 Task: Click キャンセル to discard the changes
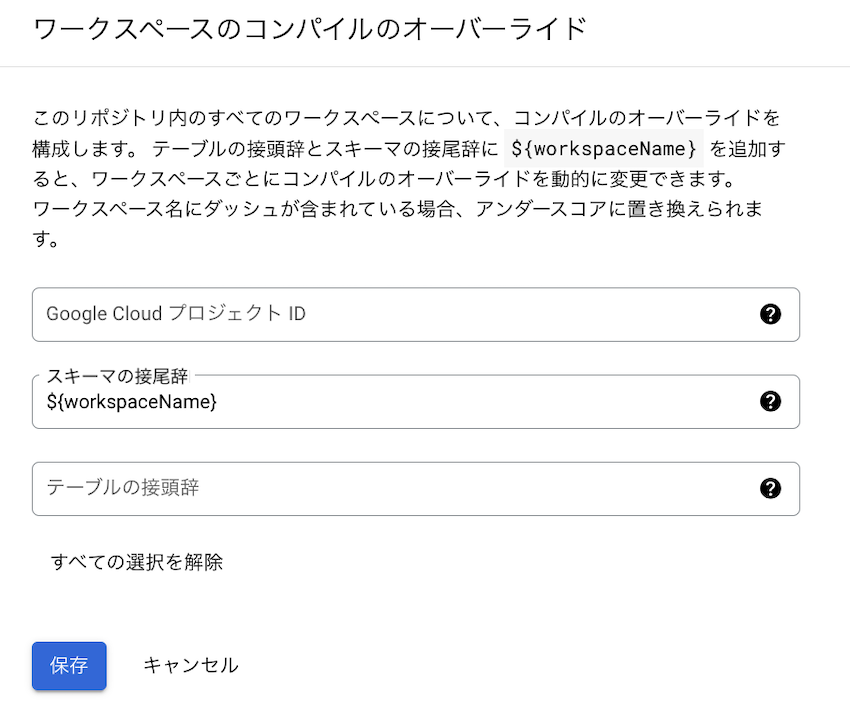pos(190,665)
